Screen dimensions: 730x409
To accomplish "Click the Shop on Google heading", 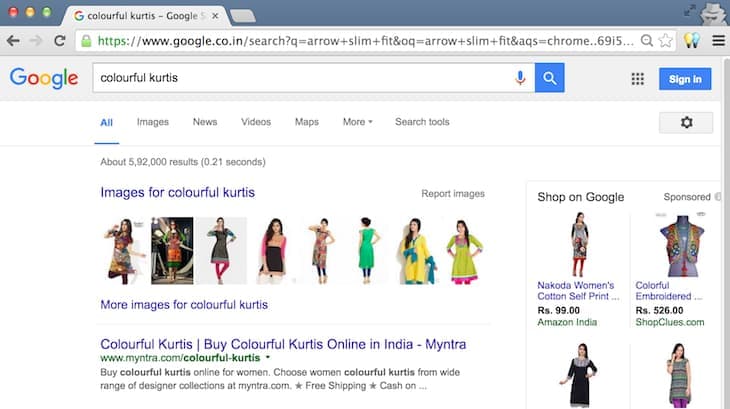I will (581, 197).
